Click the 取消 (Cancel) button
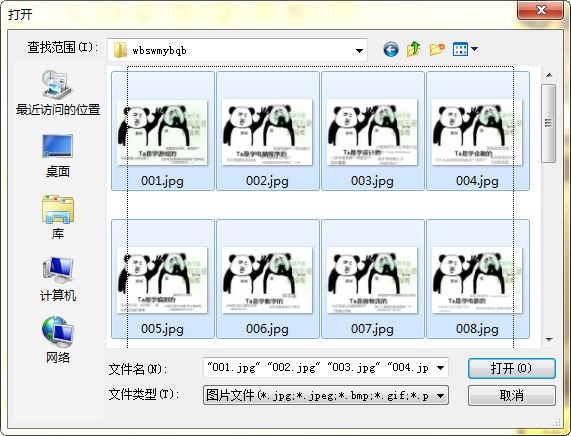 pos(511,395)
